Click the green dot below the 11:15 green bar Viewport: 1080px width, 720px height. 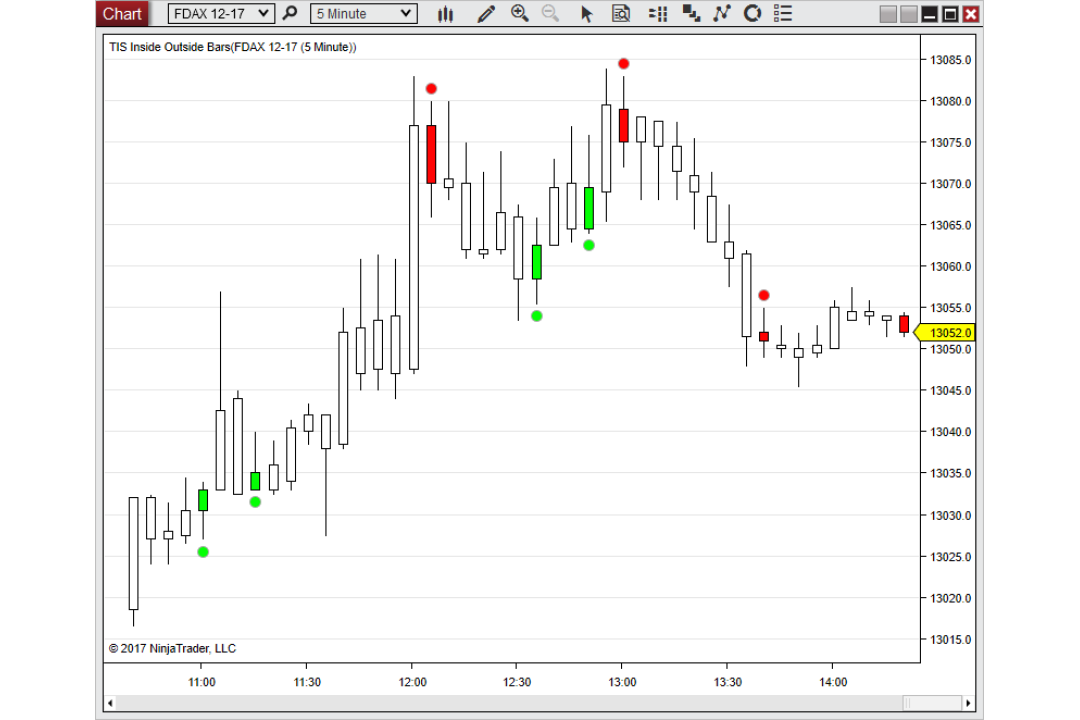point(255,502)
